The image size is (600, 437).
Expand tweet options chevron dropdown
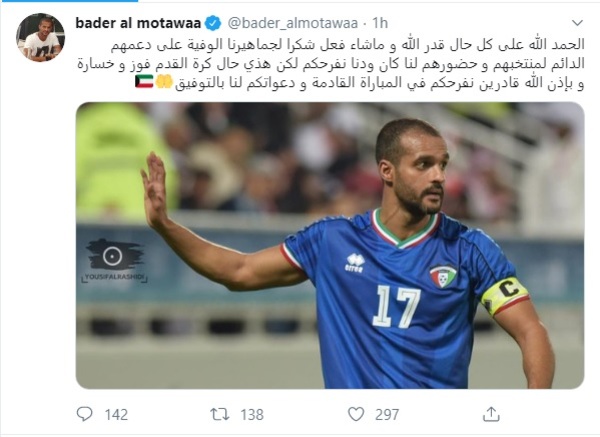coord(577,23)
